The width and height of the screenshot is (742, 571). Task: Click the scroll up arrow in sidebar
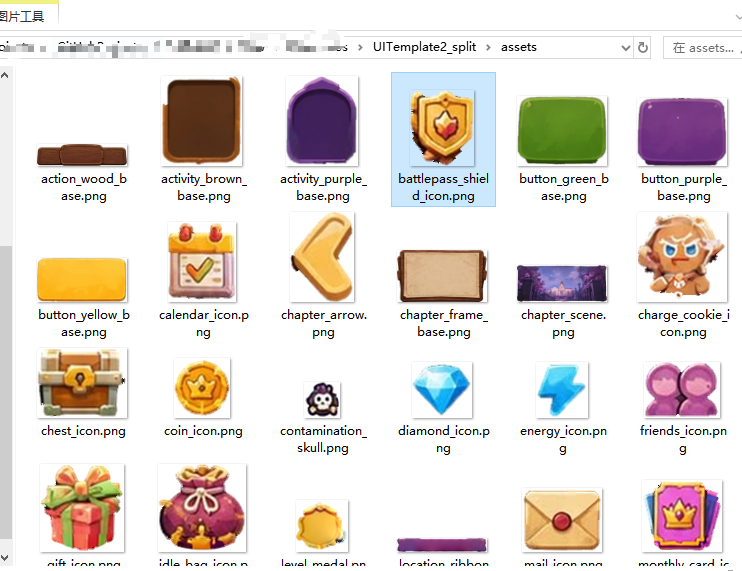click(5, 75)
